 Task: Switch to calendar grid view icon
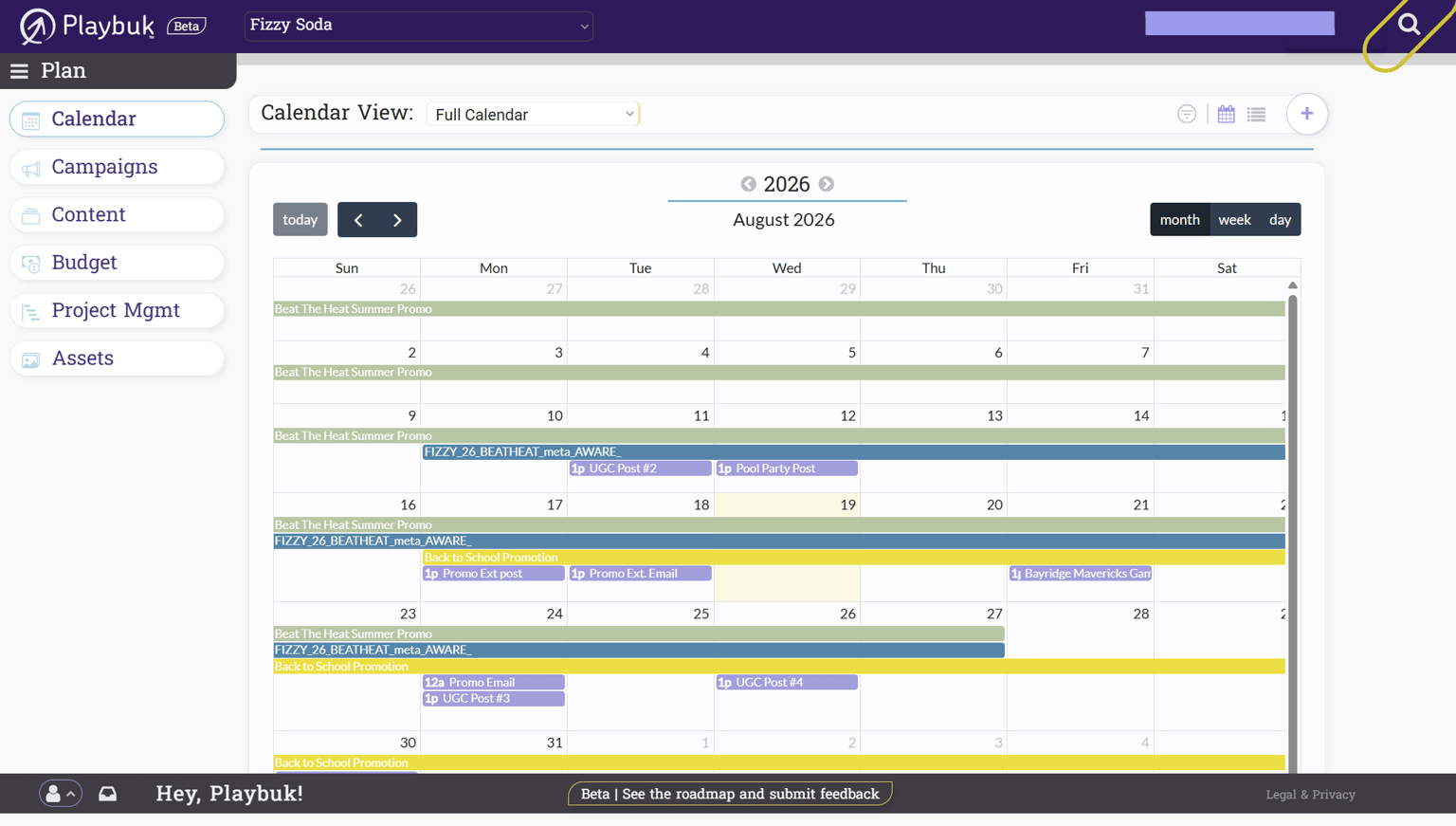point(1226,114)
